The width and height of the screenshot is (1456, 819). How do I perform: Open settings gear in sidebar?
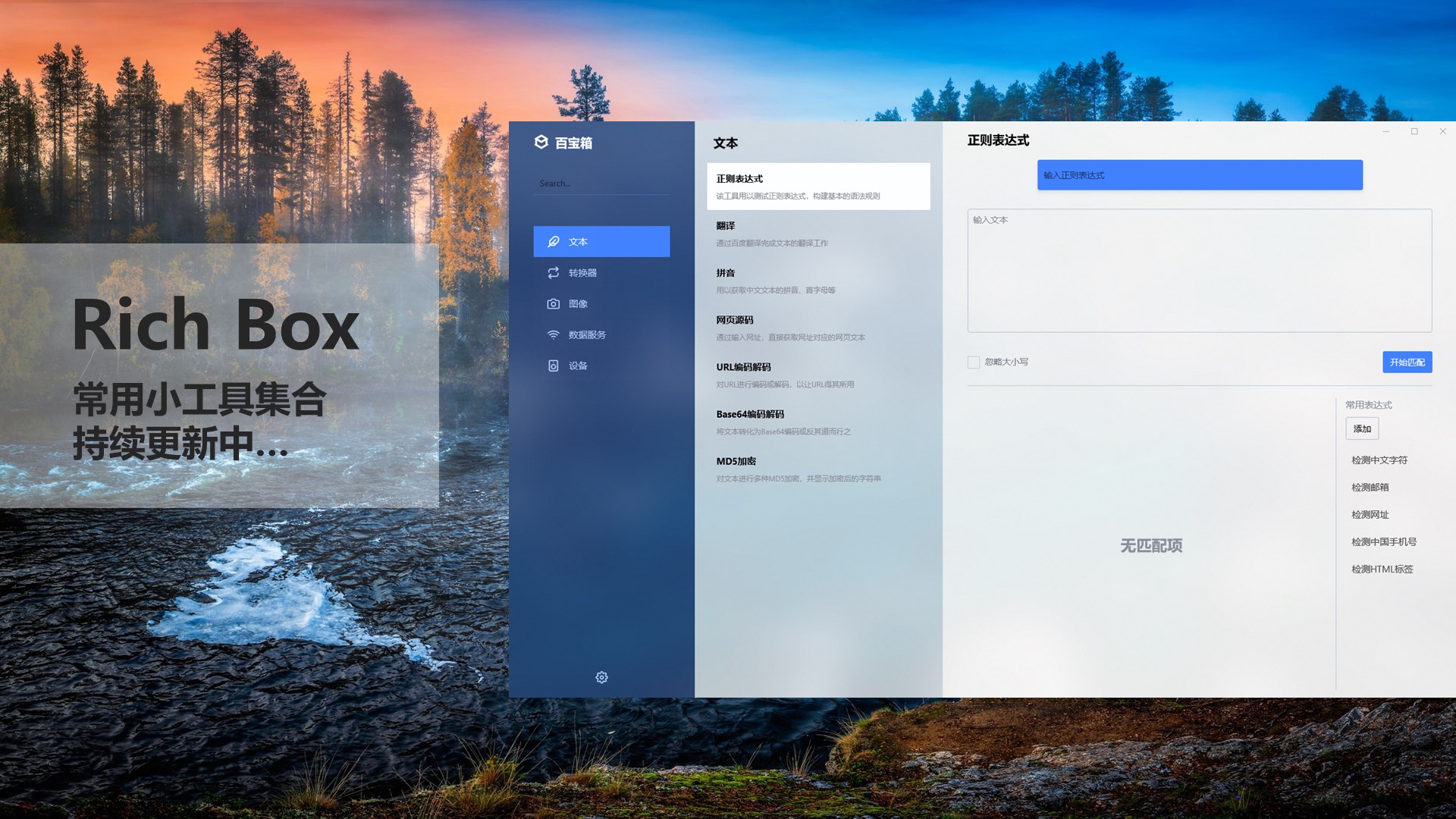601,677
